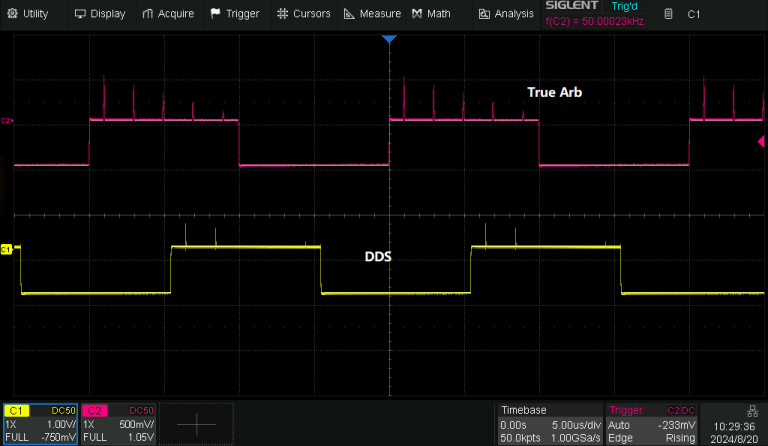Viewport: 768px width, 446px height.
Task: Open the C2 channel settings box
Action: click(116, 424)
